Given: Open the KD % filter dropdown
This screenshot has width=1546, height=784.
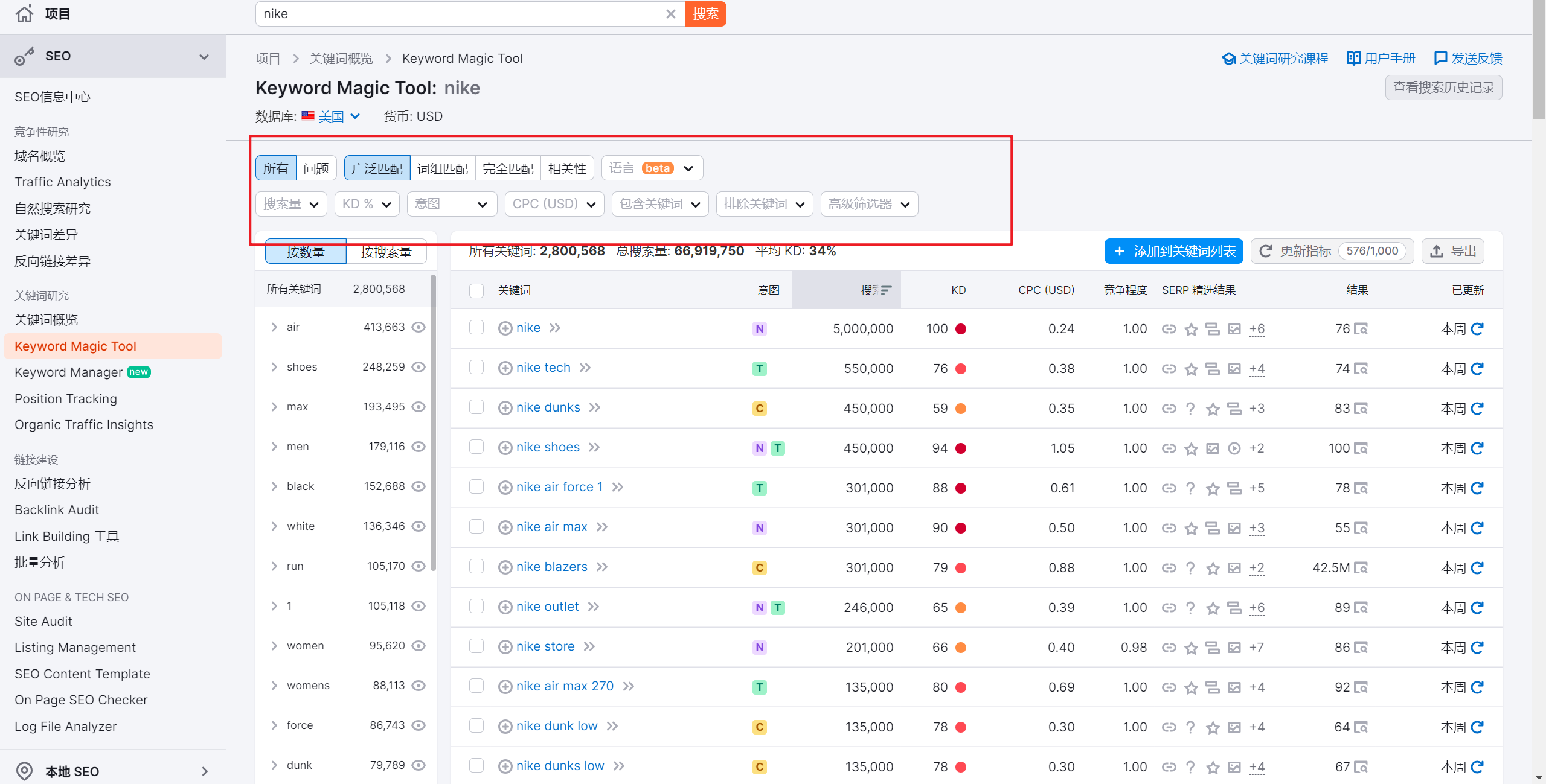Looking at the screenshot, I should [x=367, y=204].
